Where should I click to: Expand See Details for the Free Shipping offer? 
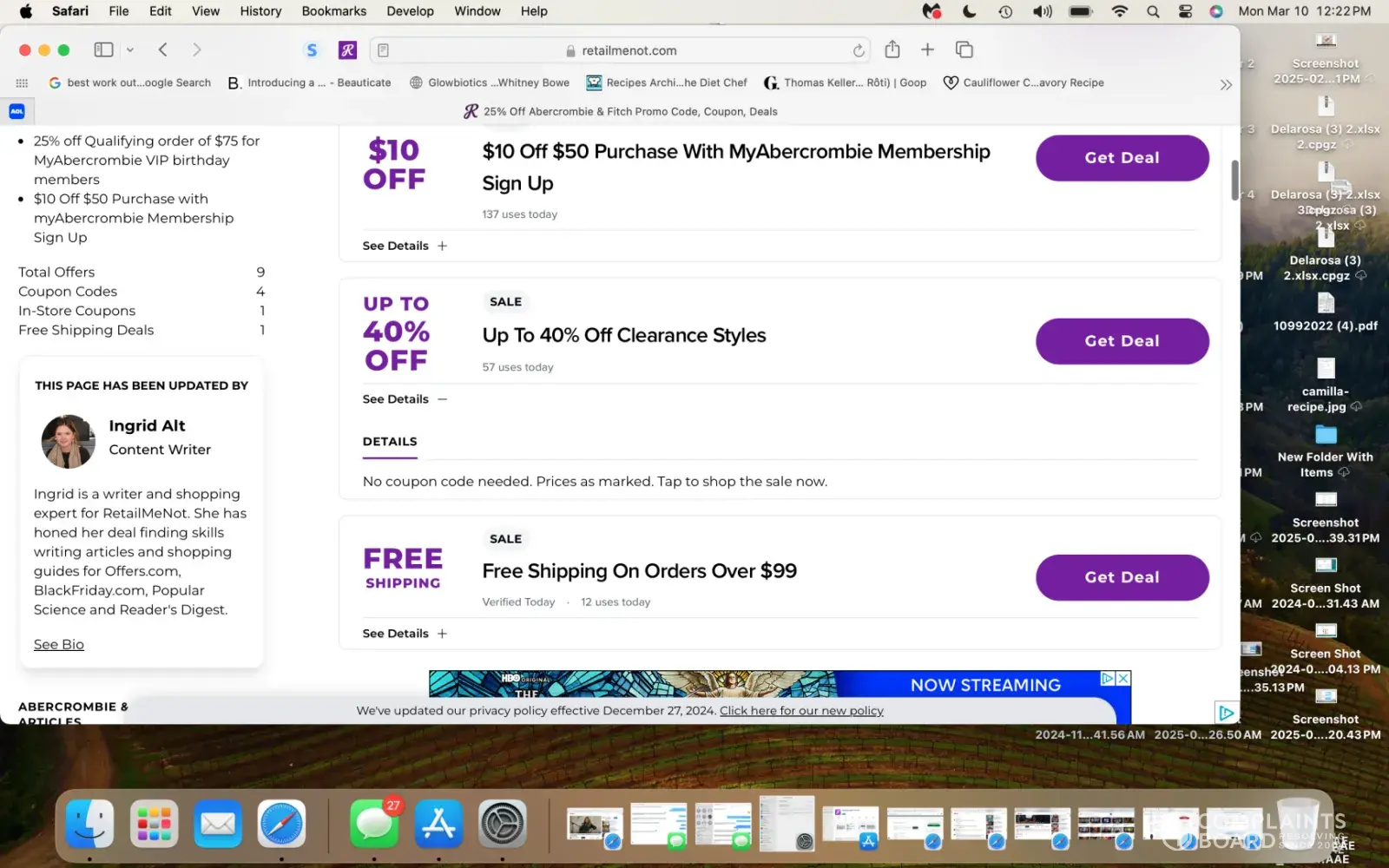405,634
